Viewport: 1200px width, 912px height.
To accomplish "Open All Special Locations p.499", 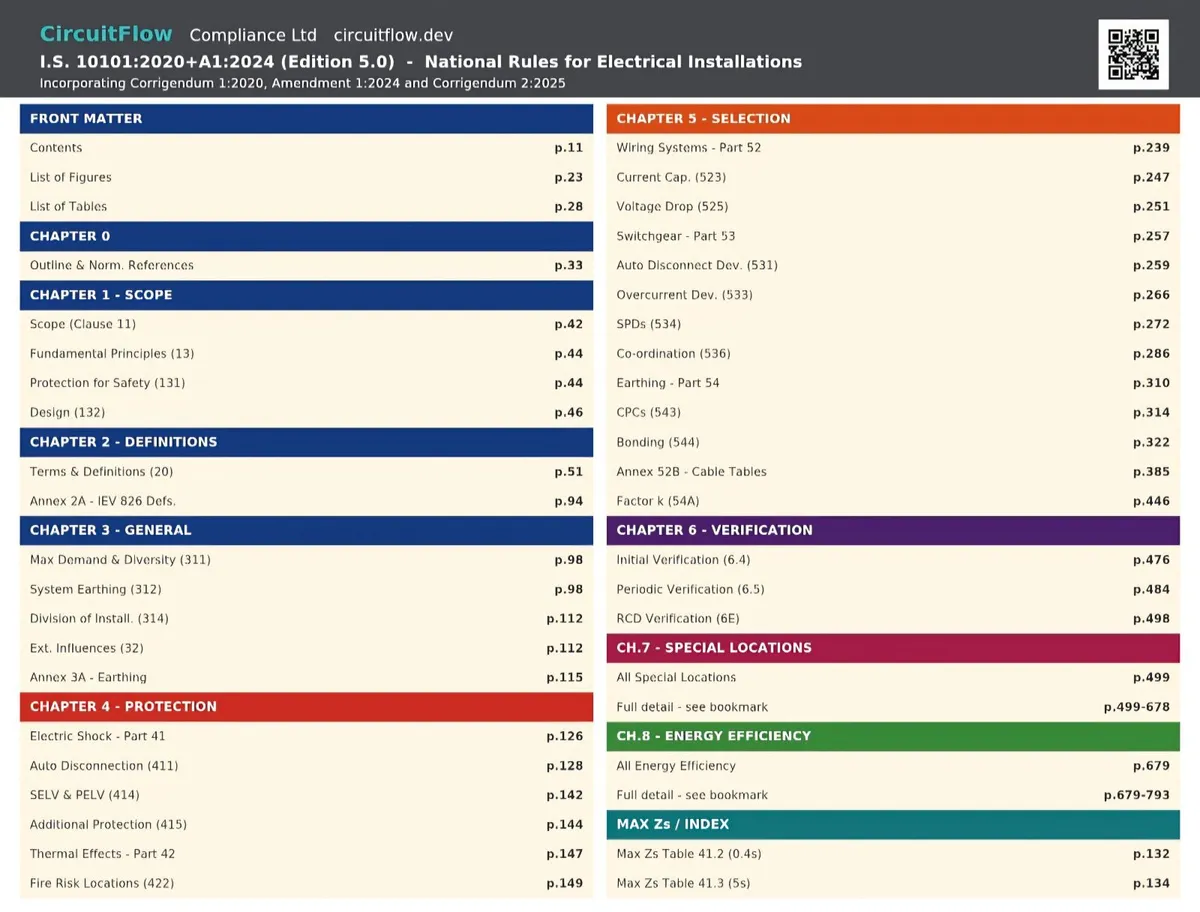I will 893,677.
